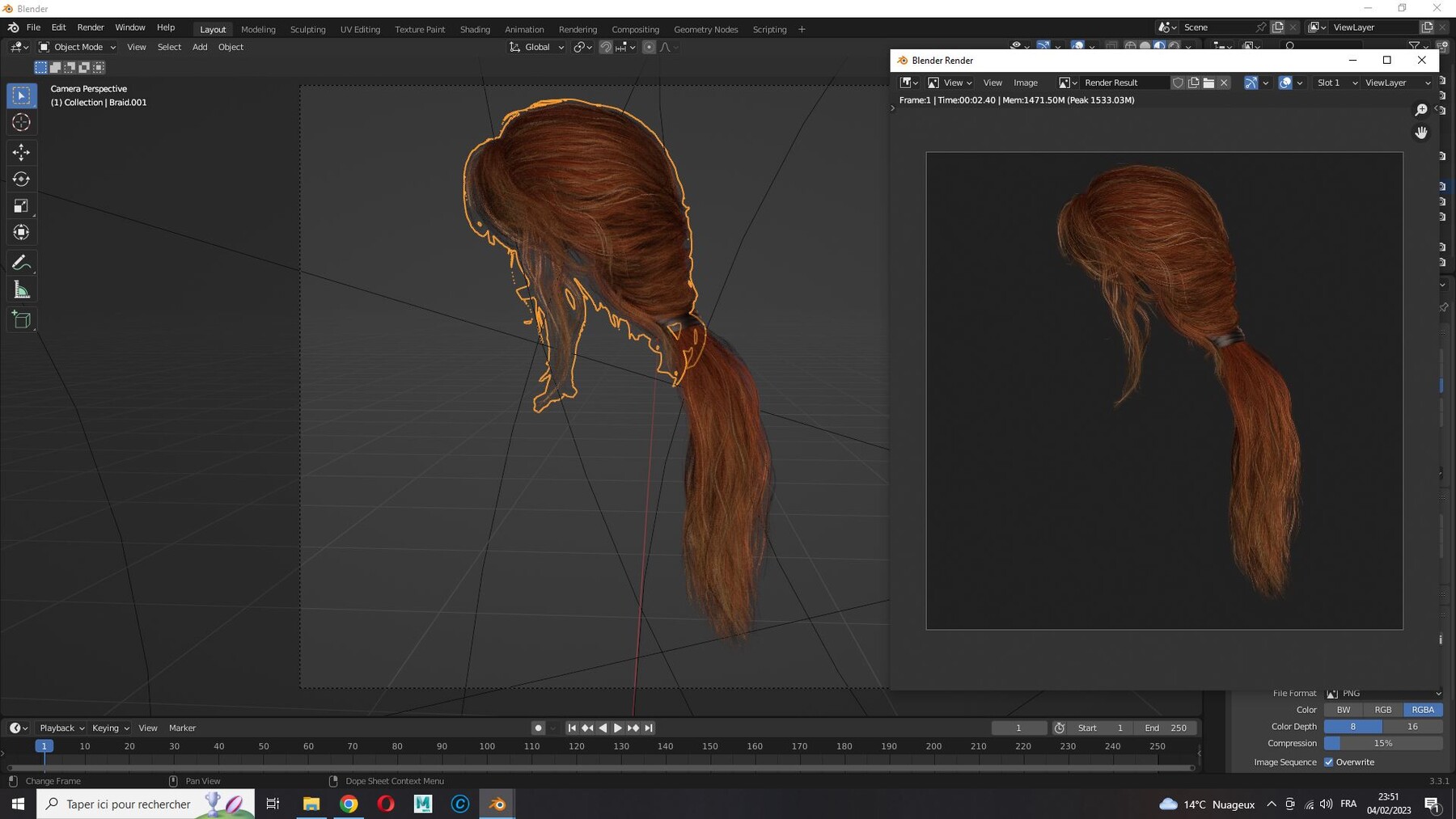Select the Select Box tool
This screenshot has height=819, width=1456.
pos(22,96)
